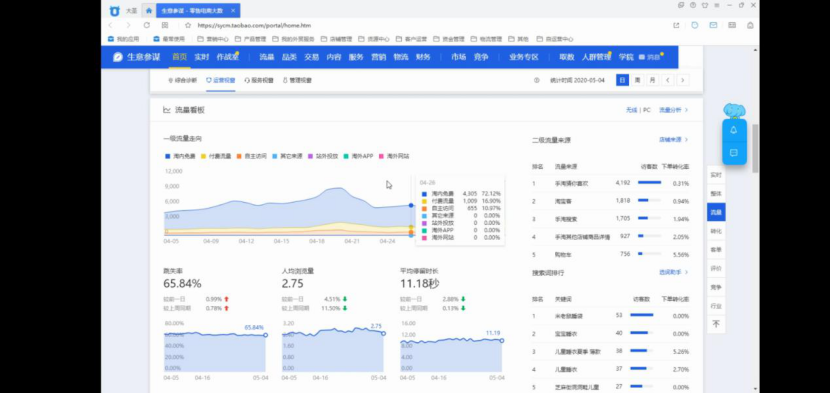Click the chat message icon on floating panel
The width and height of the screenshot is (830, 394).
point(734,153)
